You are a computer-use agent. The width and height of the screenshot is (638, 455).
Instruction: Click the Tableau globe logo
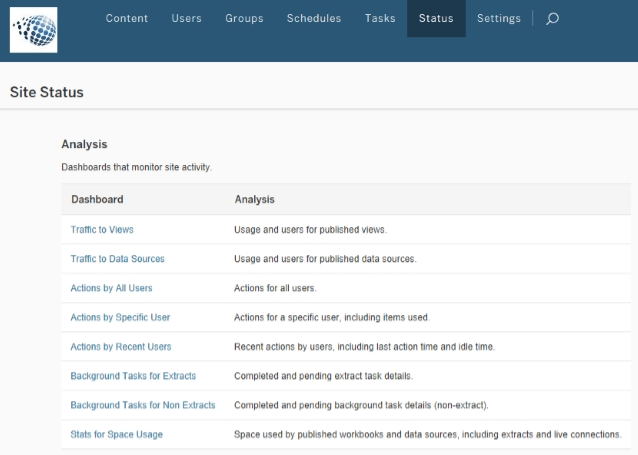(x=33, y=29)
